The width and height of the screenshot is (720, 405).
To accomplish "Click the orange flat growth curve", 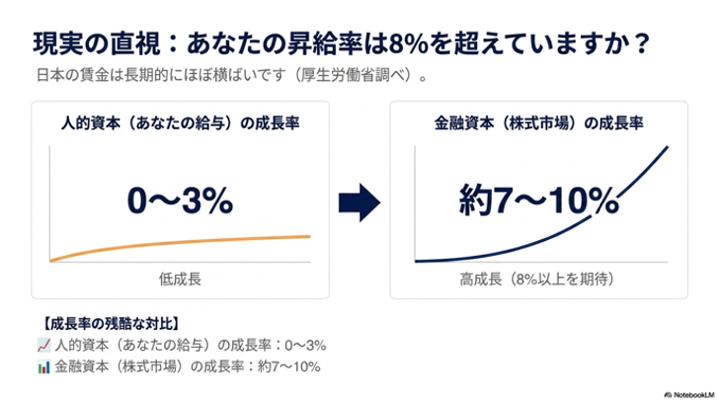I will (x=180, y=247).
